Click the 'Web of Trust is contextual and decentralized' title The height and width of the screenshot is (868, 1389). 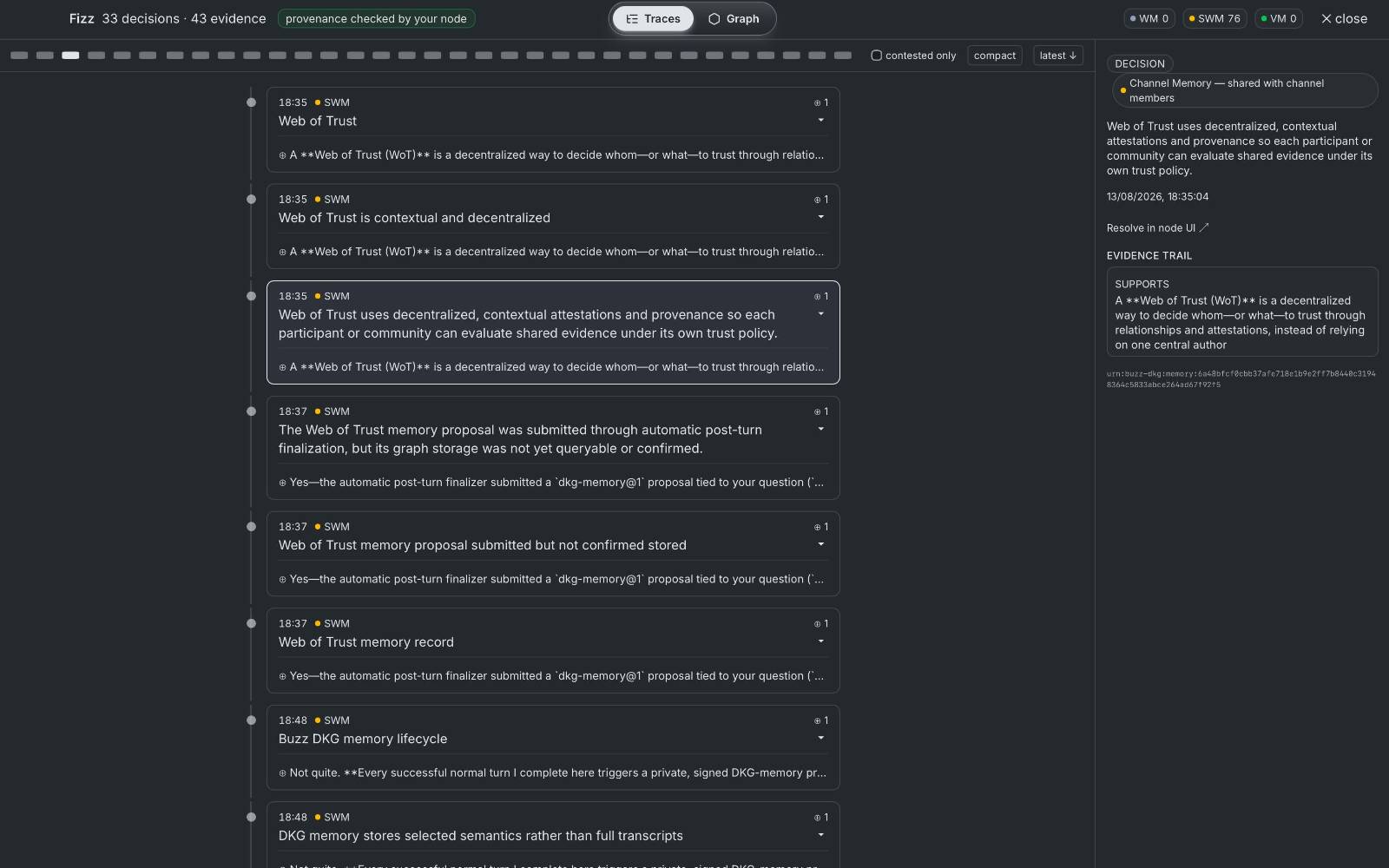(x=414, y=218)
